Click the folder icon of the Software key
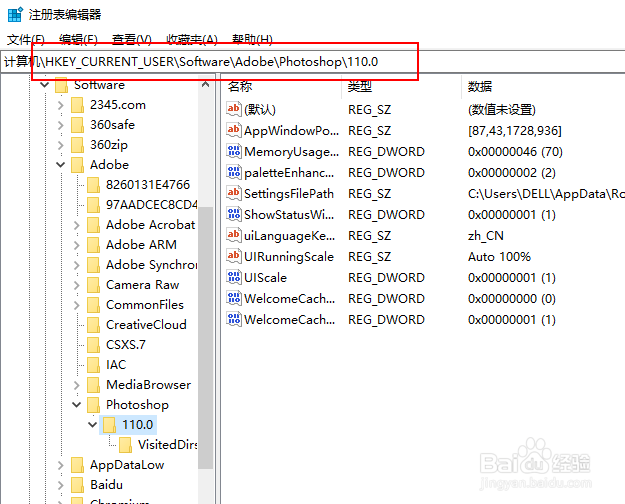 (61, 85)
